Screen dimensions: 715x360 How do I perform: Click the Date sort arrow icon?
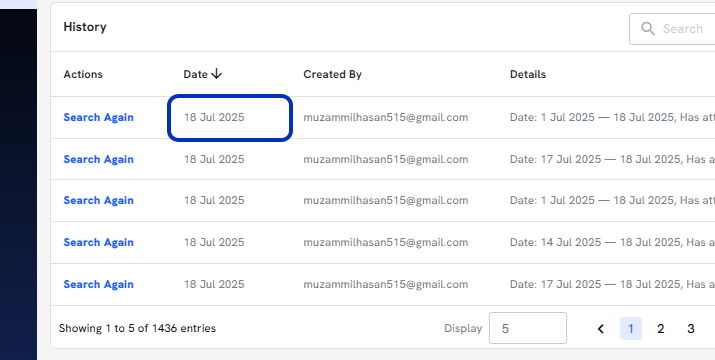pos(217,74)
